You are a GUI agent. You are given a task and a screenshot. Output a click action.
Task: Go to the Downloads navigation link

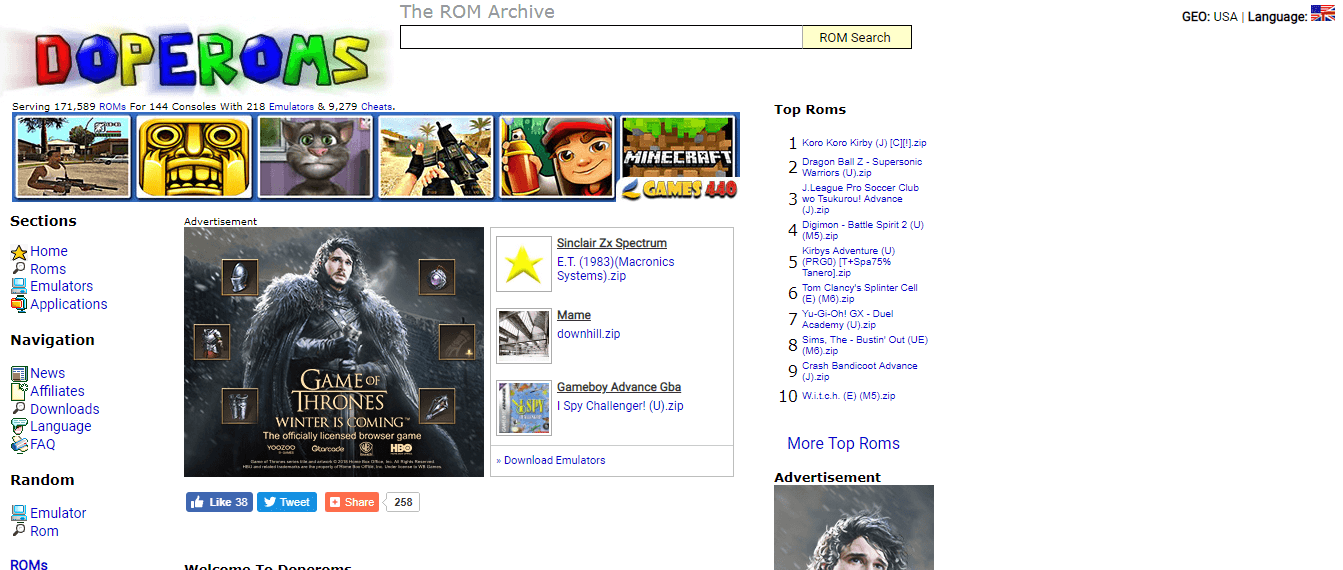(x=65, y=408)
